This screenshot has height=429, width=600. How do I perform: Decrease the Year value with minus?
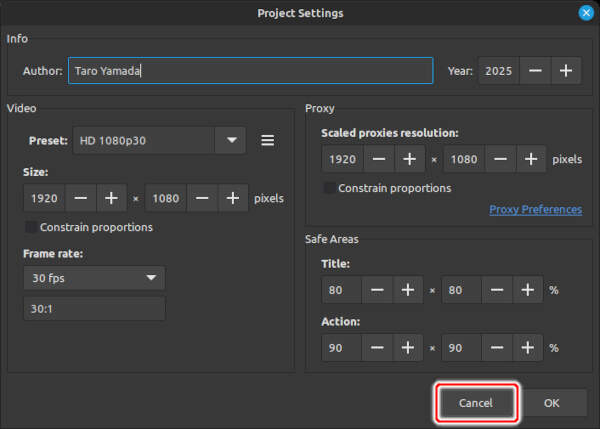535,71
